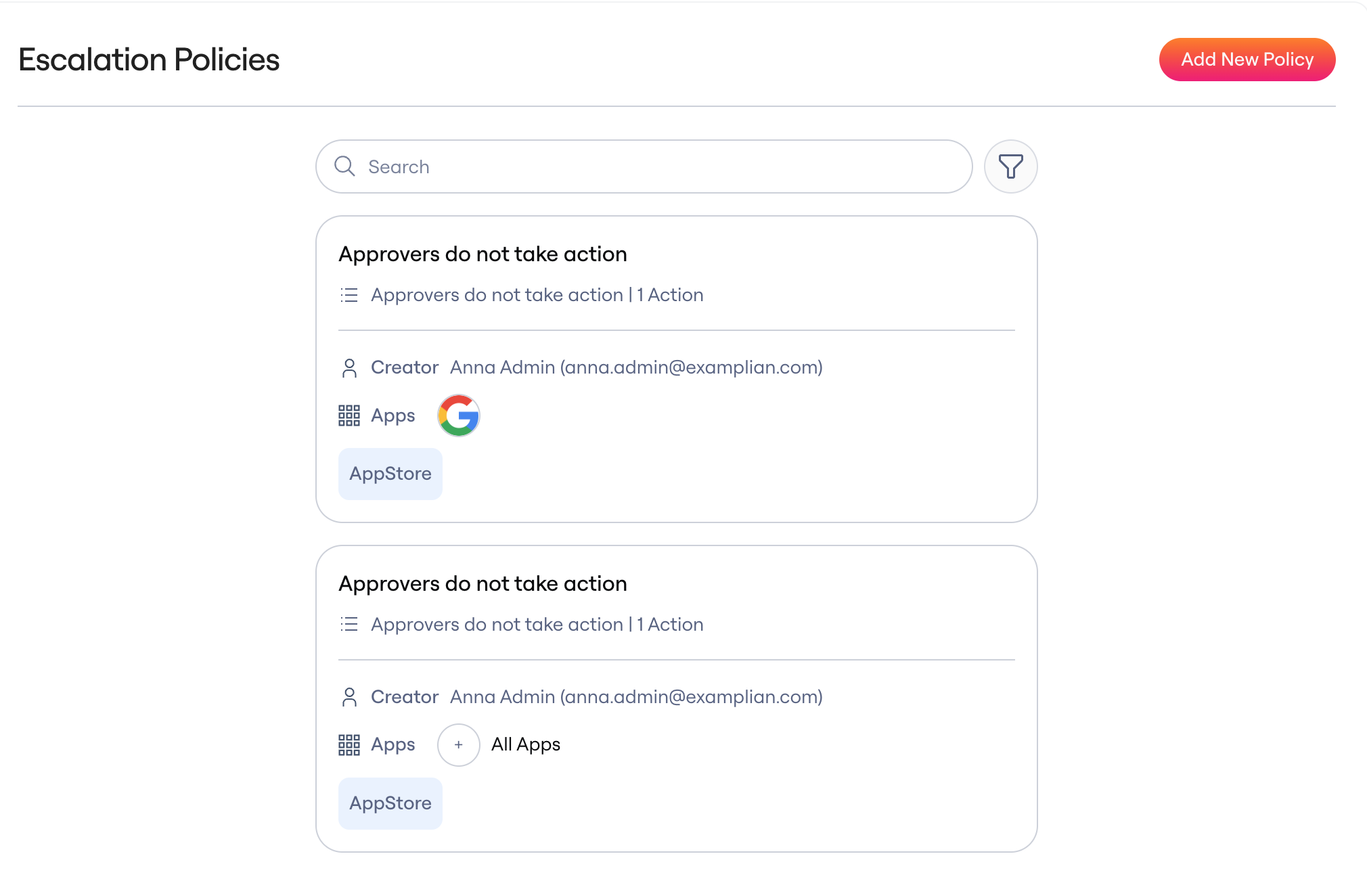Click Add New Policy button
Viewport: 1367px width, 896px height.
pos(1247,60)
